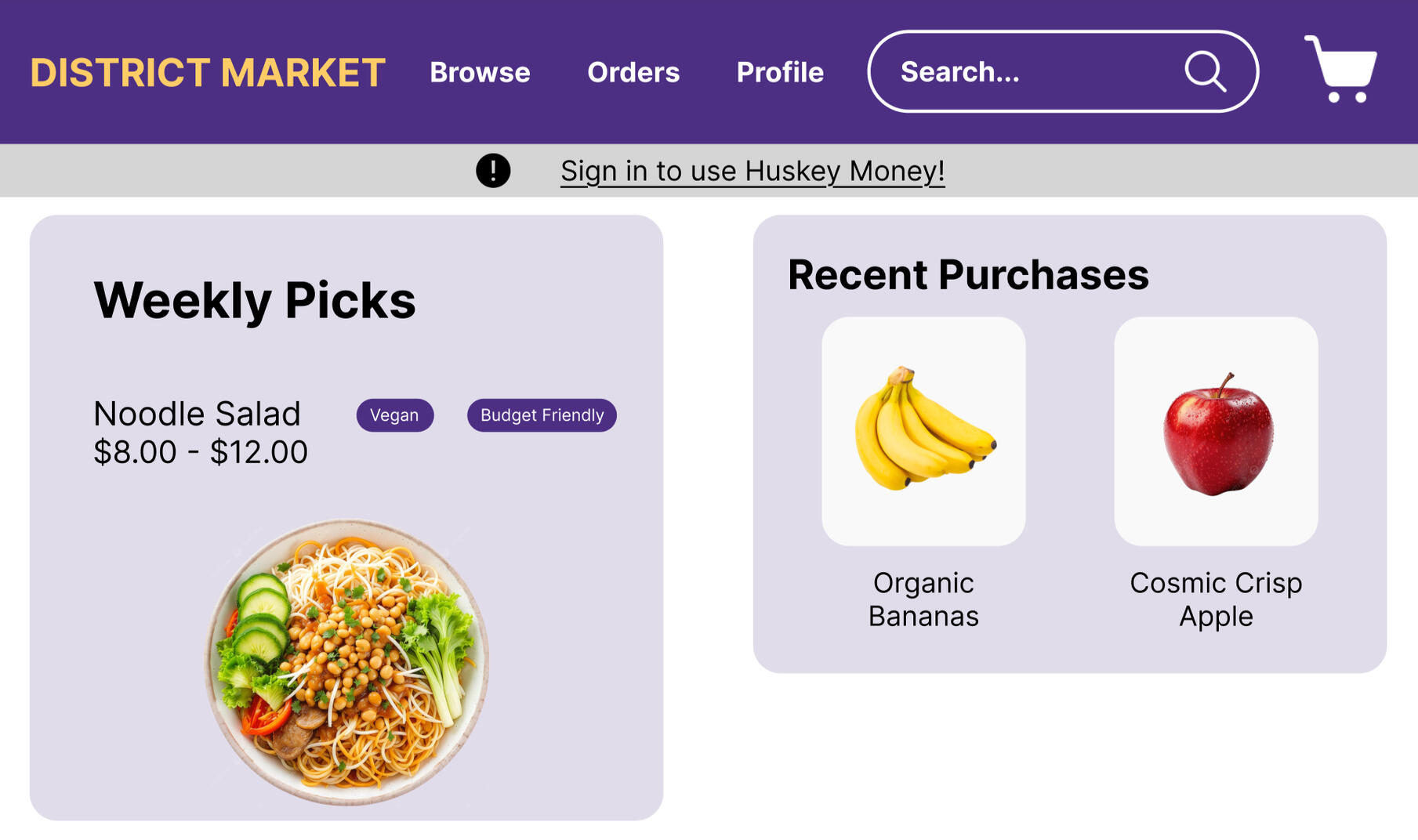
Task: Open the Organic Bananas thumbnail
Action: pyautogui.click(x=923, y=431)
